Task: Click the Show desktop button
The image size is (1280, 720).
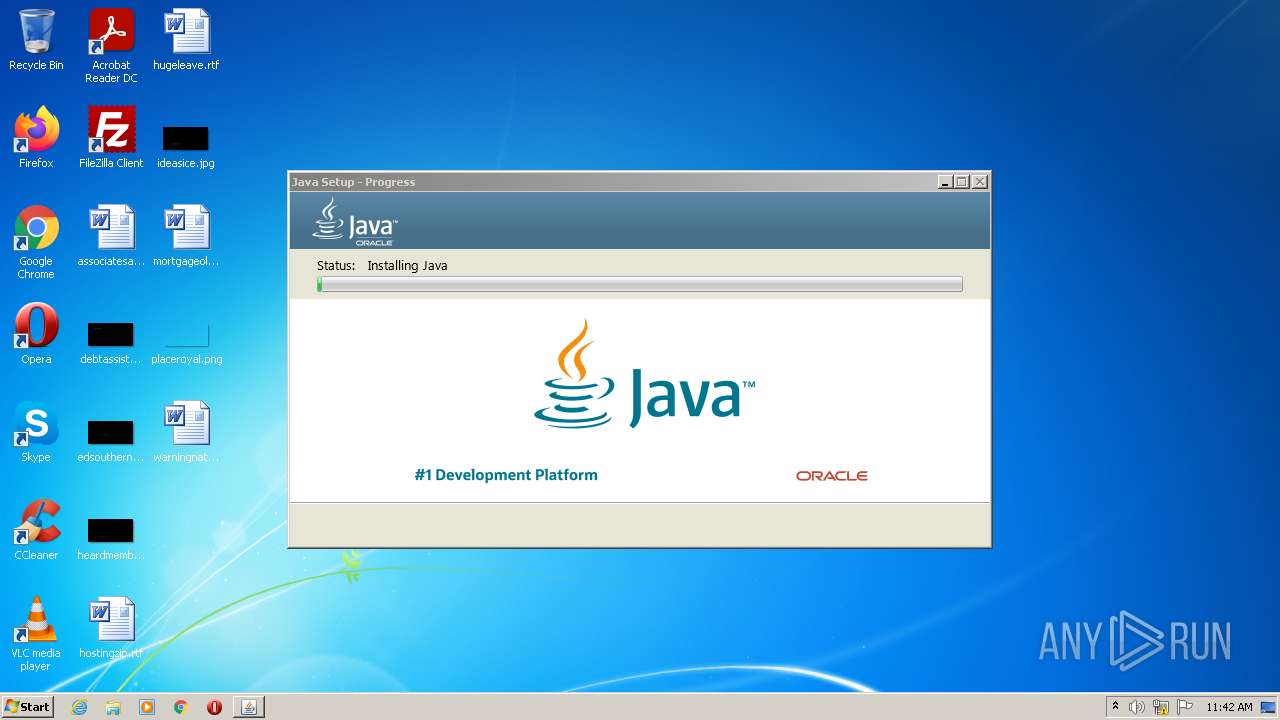Action: pyautogui.click(x=1268, y=707)
